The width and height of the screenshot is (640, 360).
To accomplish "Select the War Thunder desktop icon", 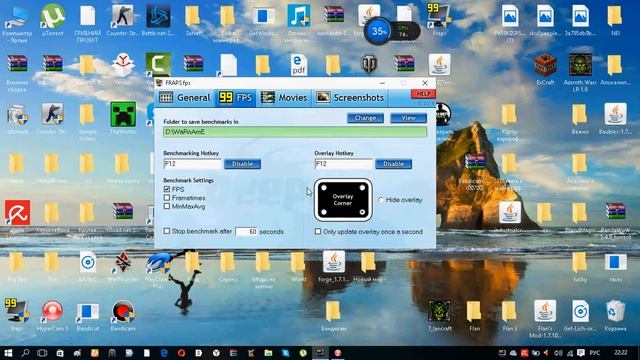I will coord(122,266).
